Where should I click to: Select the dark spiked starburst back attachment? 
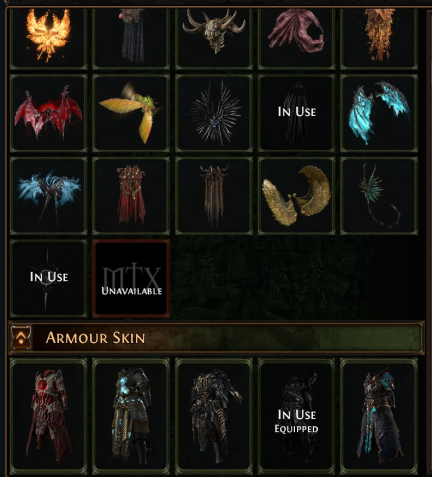tap(214, 113)
